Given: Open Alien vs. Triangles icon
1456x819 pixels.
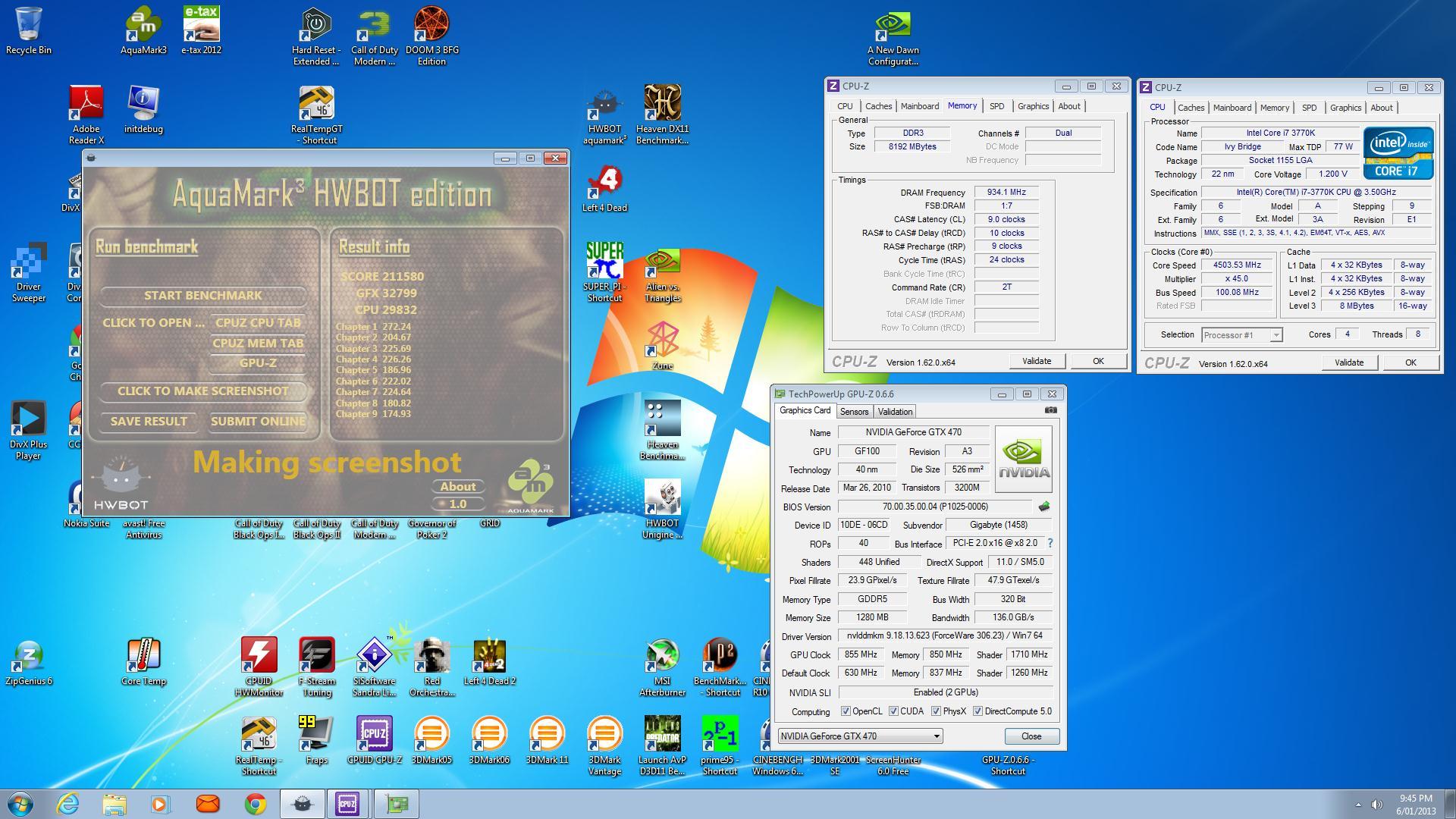Looking at the screenshot, I should (x=662, y=273).
